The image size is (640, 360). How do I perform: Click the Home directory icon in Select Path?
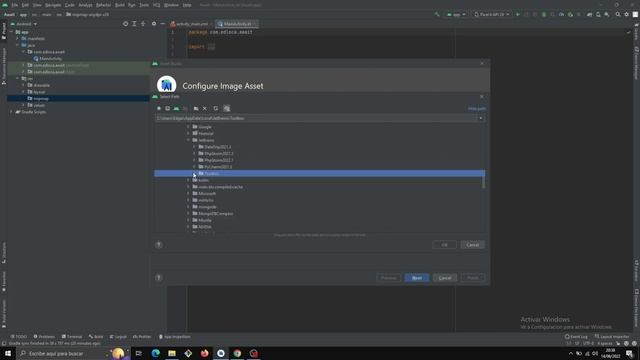159,109
